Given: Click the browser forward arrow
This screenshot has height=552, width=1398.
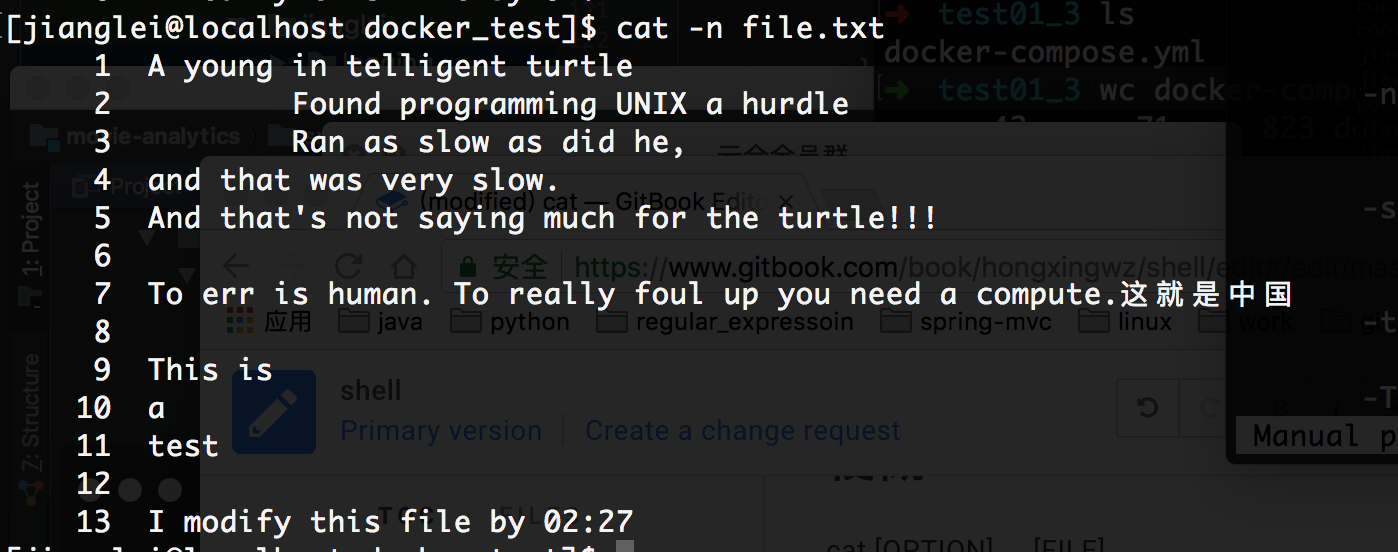Looking at the screenshot, I should click(x=292, y=267).
